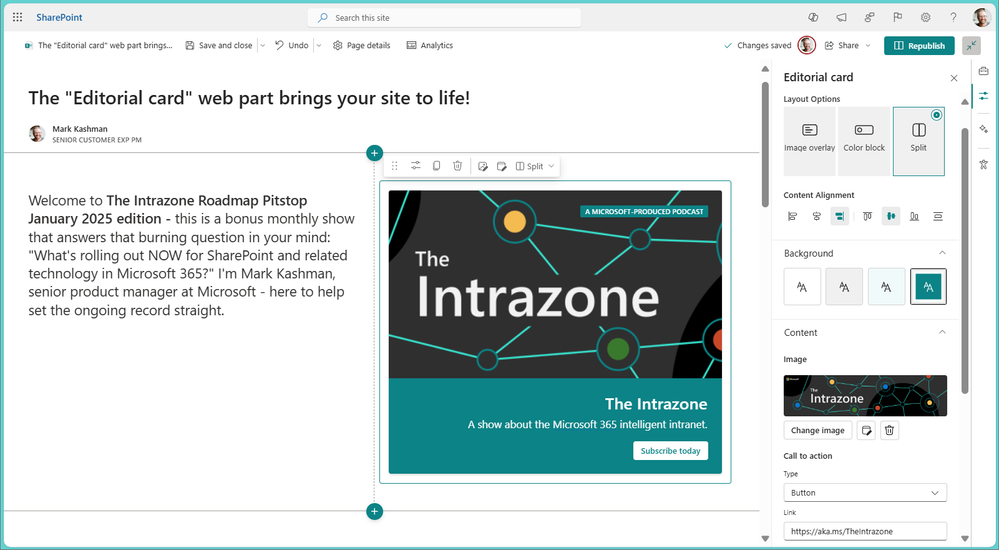This screenshot has height=550, width=999.
Task: Open the account profile picture menu
Action: click(982, 17)
